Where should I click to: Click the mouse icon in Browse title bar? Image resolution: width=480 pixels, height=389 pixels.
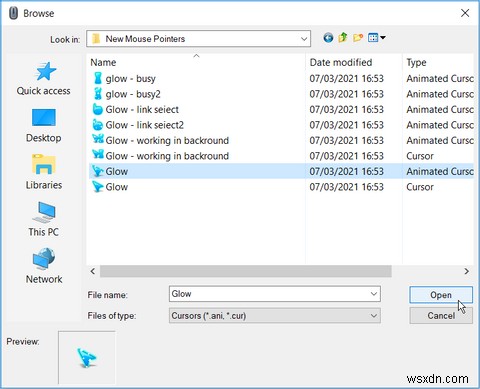(x=13, y=13)
